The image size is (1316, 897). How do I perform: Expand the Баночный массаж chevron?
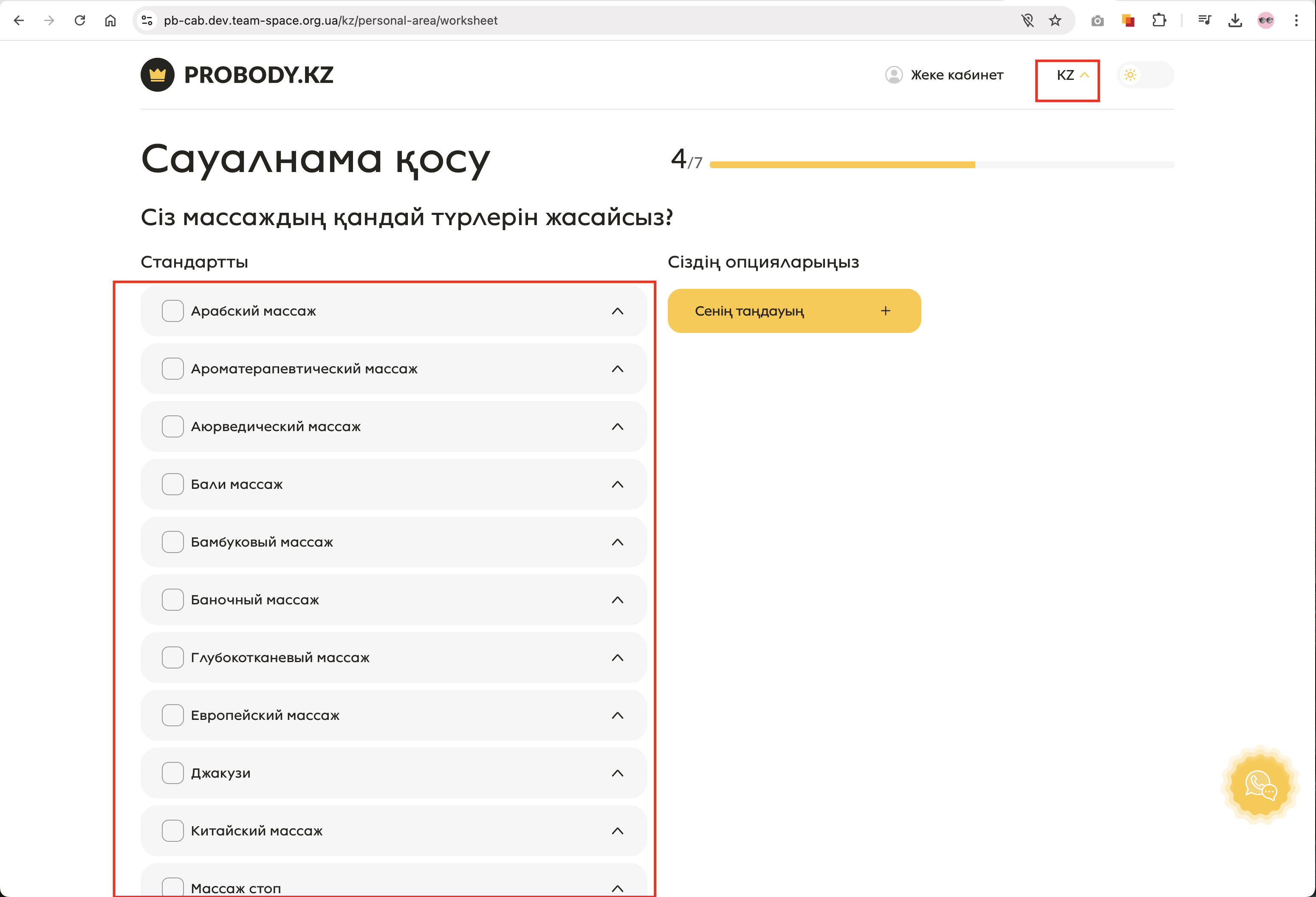click(617, 600)
